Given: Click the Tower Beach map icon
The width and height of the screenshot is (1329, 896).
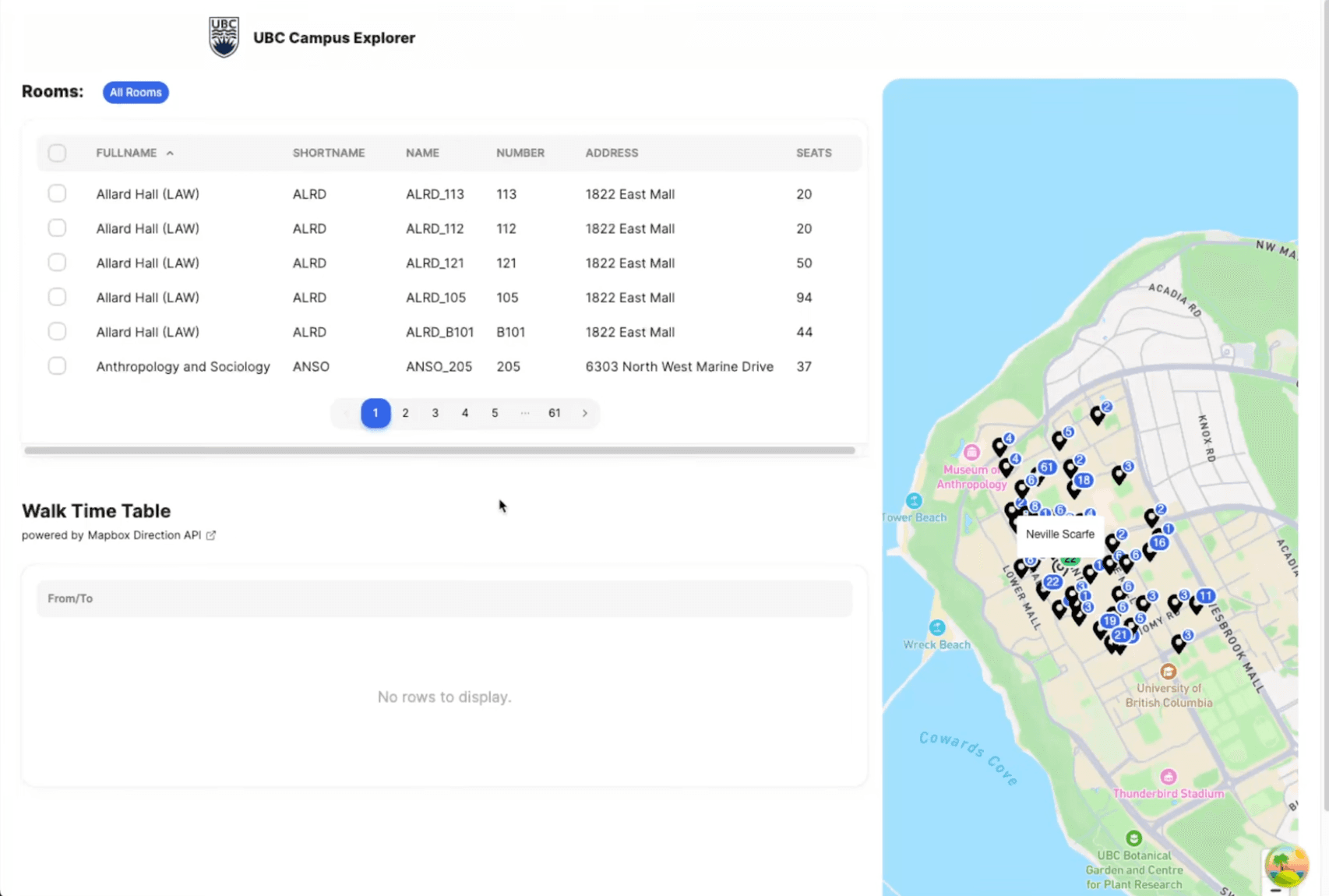Looking at the screenshot, I should click(x=914, y=501).
